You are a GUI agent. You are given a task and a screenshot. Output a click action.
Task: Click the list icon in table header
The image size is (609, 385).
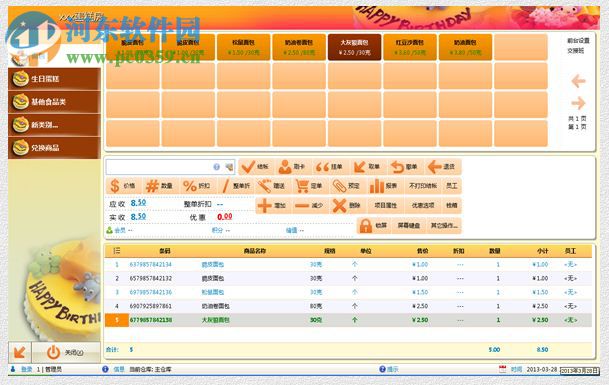click(117, 251)
